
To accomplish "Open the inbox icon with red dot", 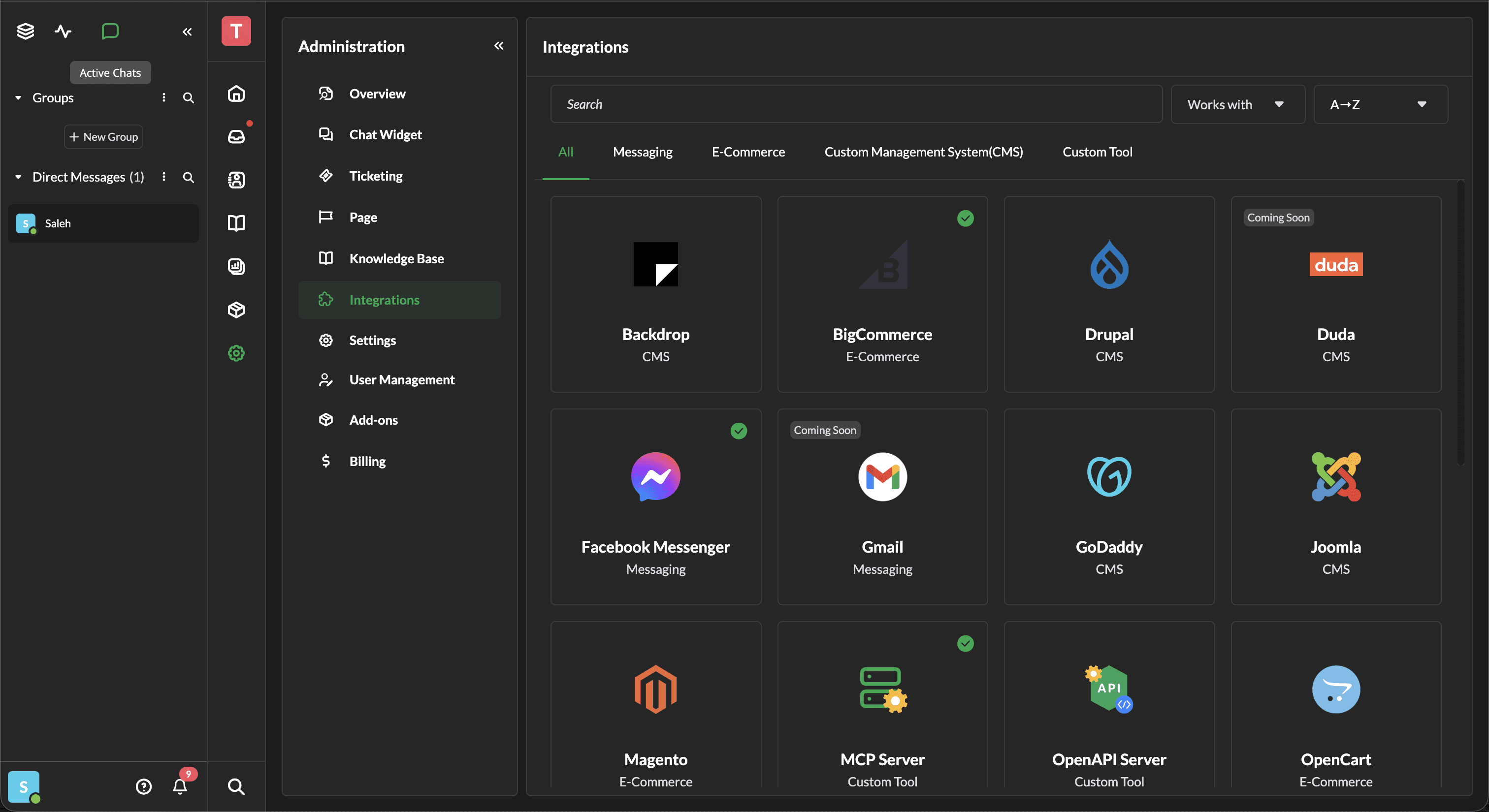I will (236, 137).
